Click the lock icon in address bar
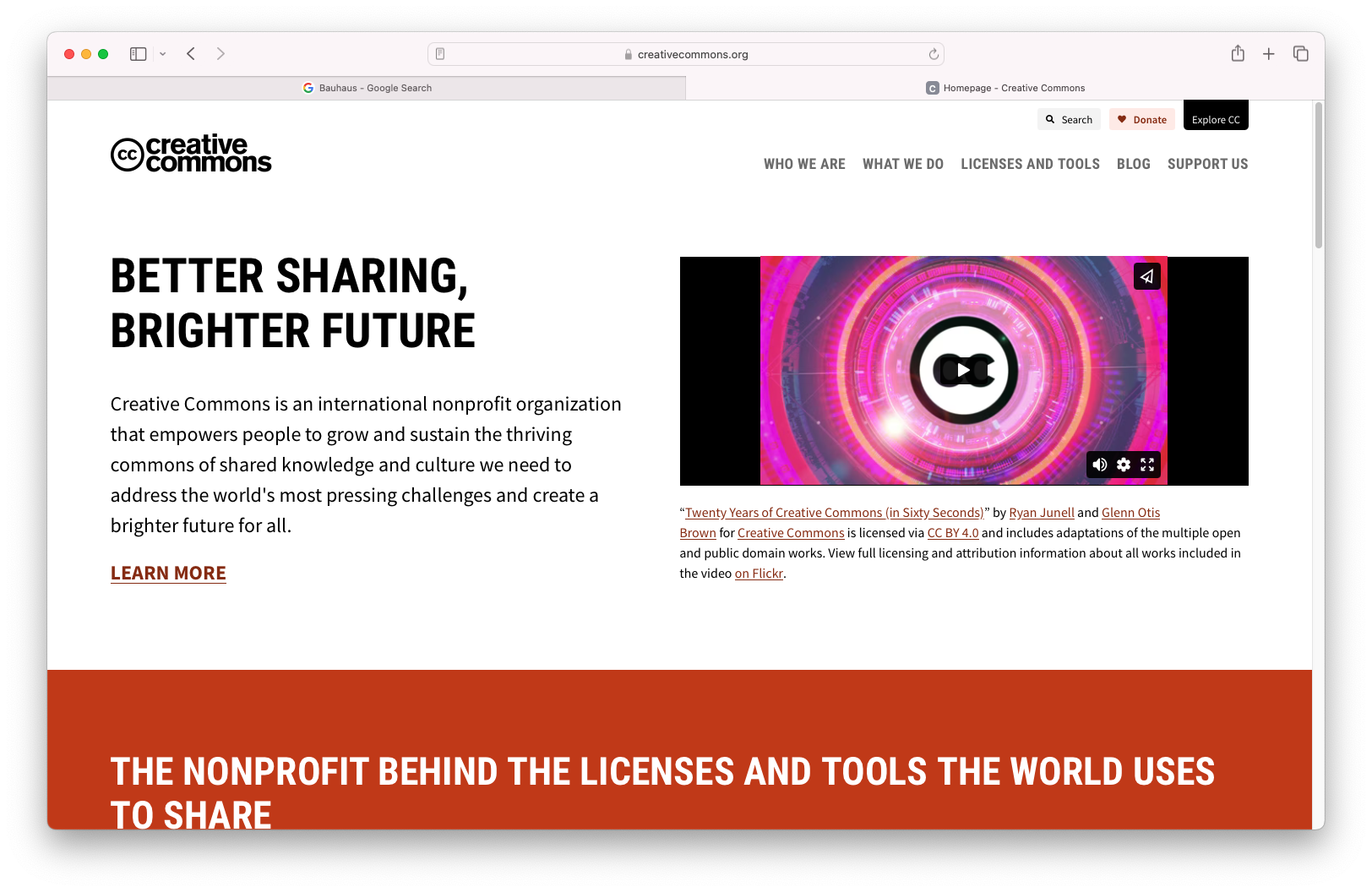Image resolution: width=1372 pixels, height=892 pixels. [629, 54]
